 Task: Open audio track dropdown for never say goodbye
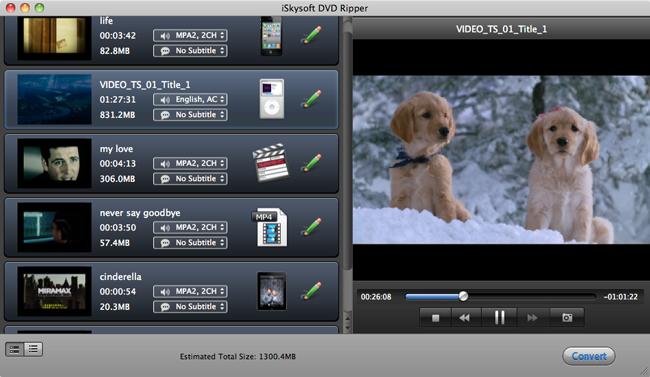(190, 227)
